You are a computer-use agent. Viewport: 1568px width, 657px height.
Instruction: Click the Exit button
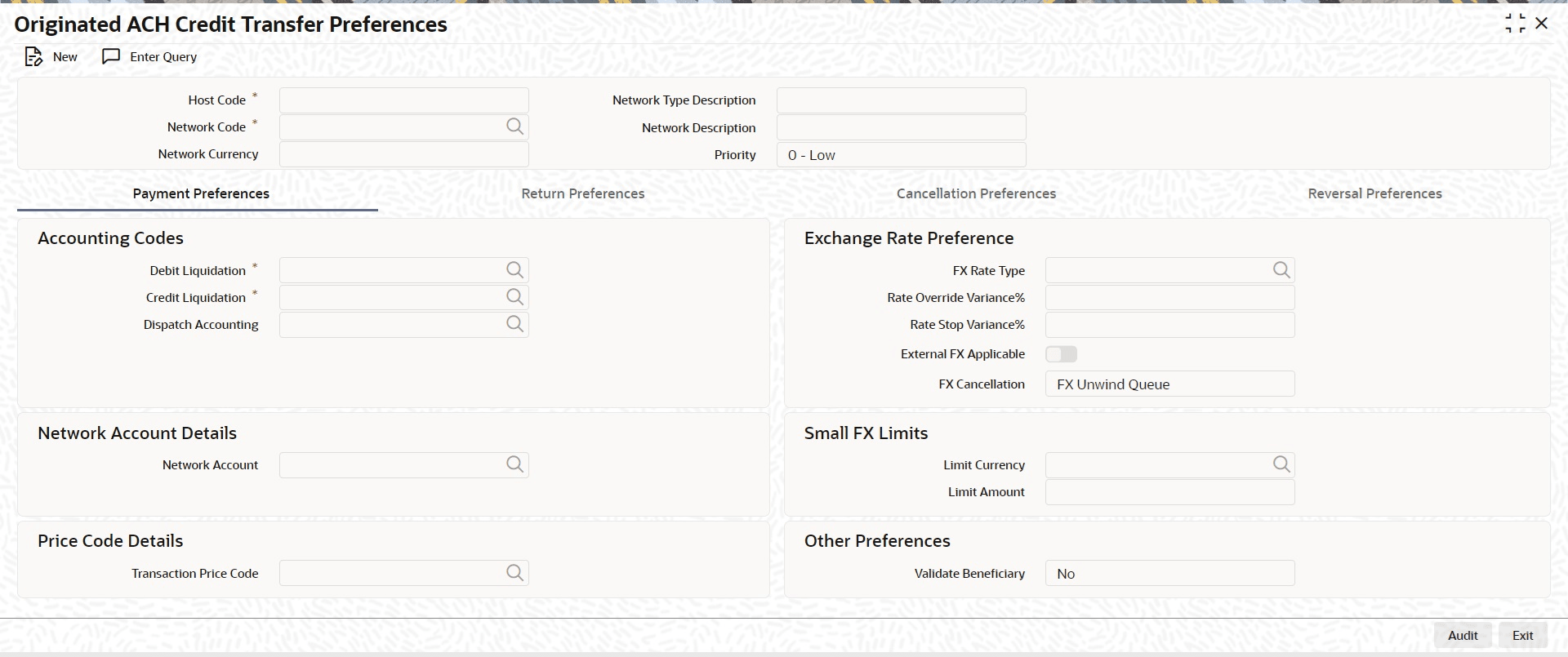click(x=1522, y=636)
